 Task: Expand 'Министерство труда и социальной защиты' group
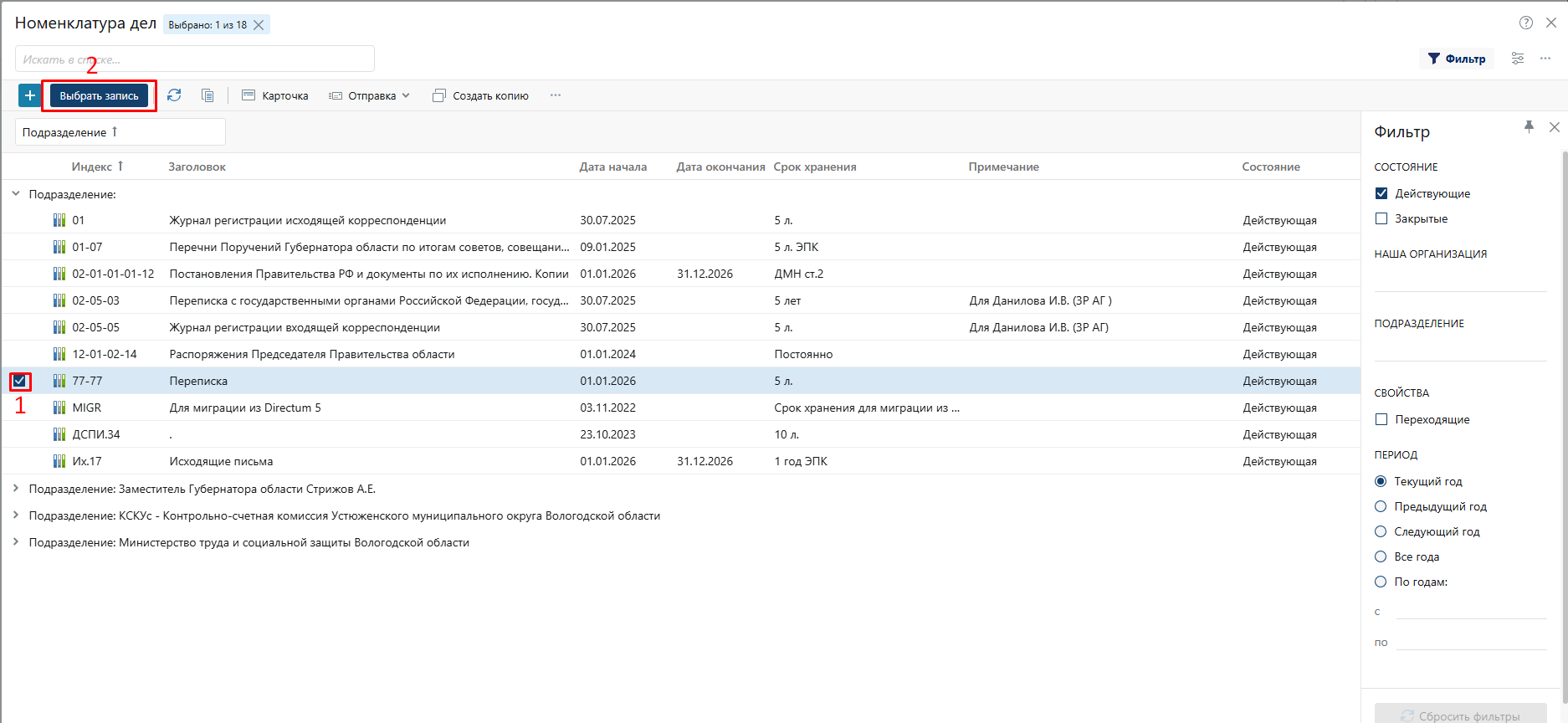tap(16, 542)
